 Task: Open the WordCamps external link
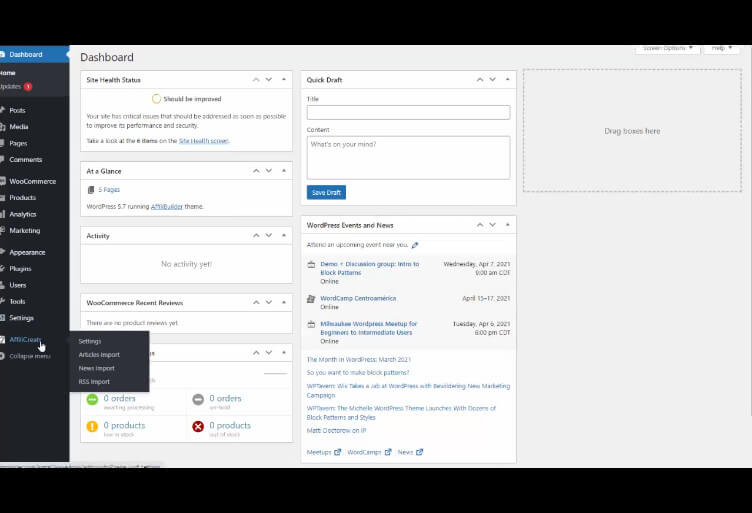pos(369,452)
